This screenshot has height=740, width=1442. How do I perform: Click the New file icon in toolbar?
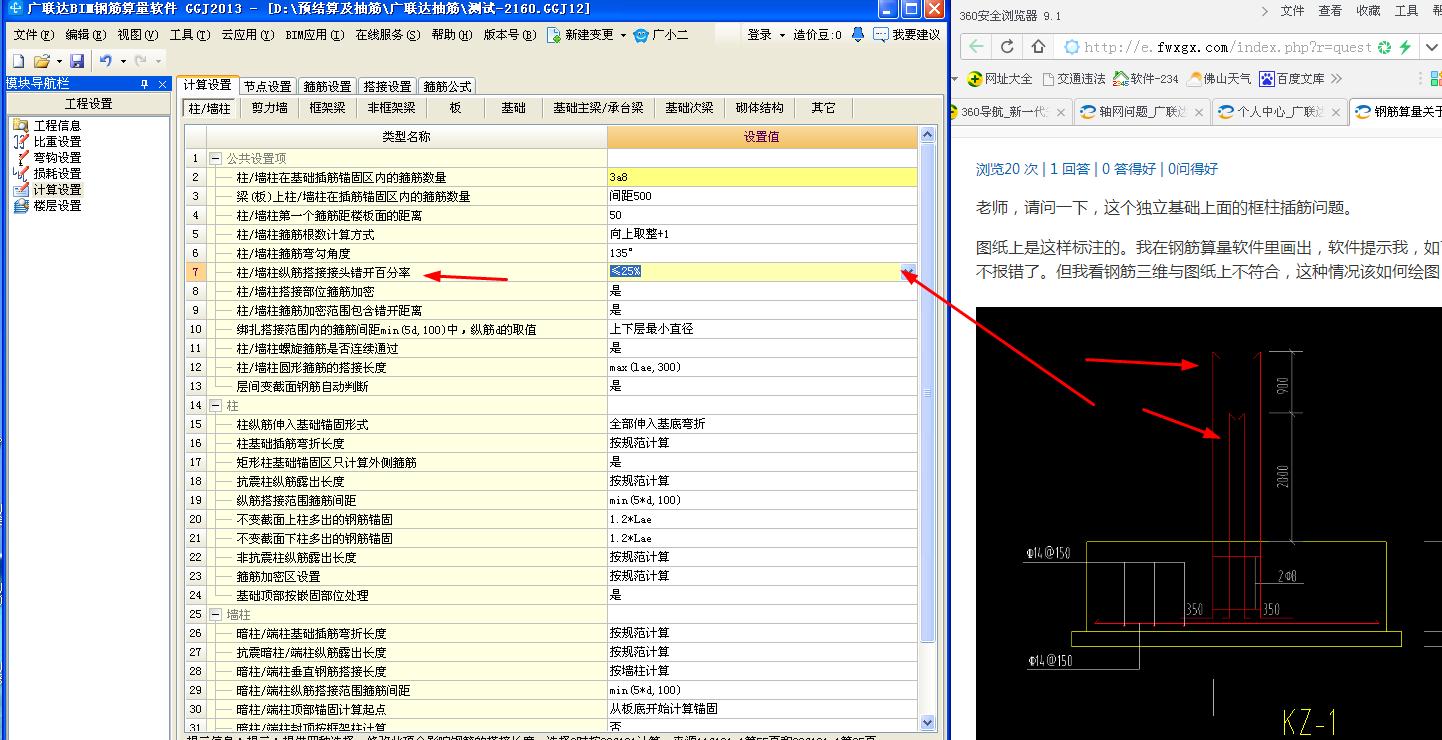click(18, 61)
